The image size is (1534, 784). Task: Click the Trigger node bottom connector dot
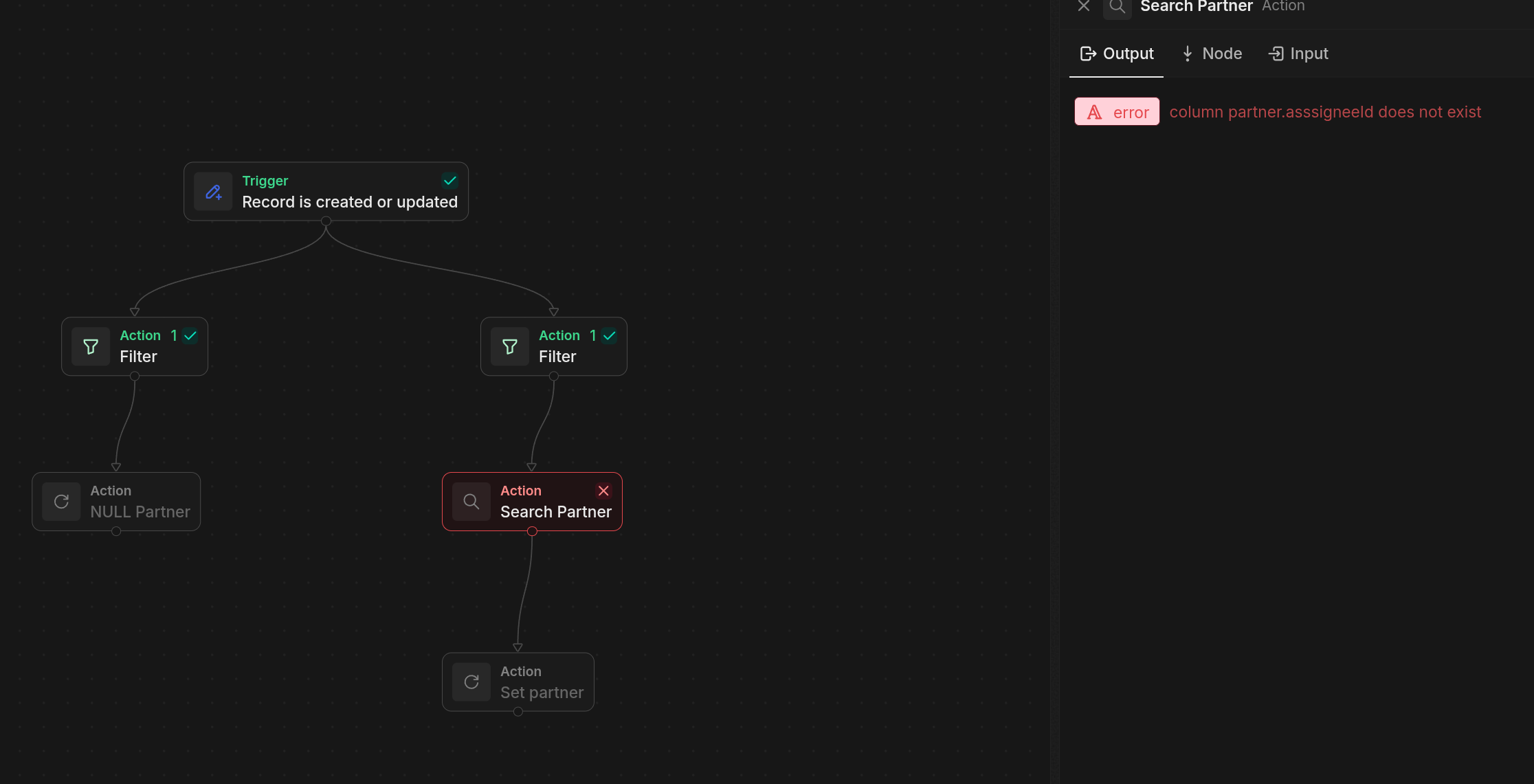(326, 221)
